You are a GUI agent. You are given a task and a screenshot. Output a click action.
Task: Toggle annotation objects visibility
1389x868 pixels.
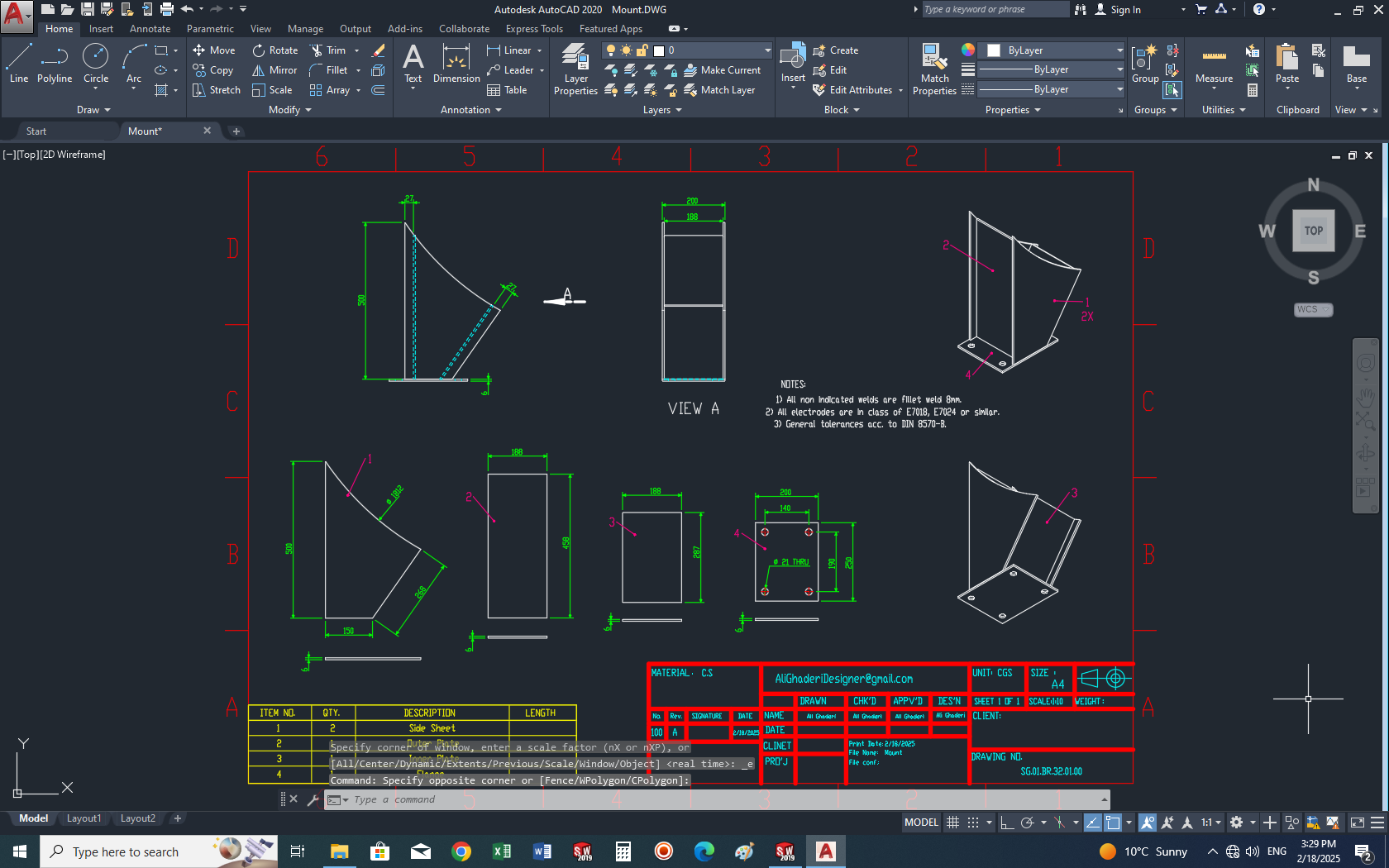(1148, 823)
